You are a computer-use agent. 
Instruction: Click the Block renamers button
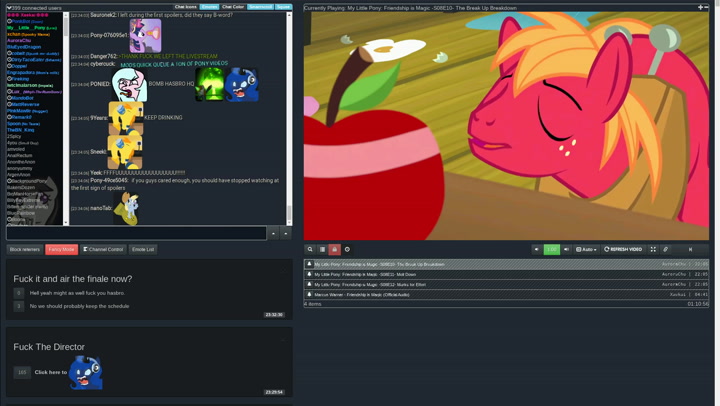pyautogui.click(x=25, y=249)
